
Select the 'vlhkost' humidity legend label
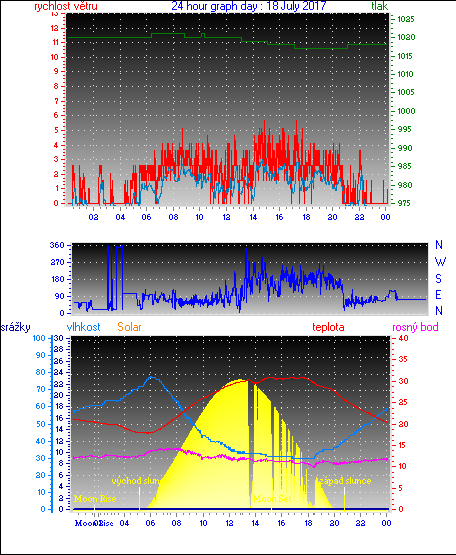(84, 327)
